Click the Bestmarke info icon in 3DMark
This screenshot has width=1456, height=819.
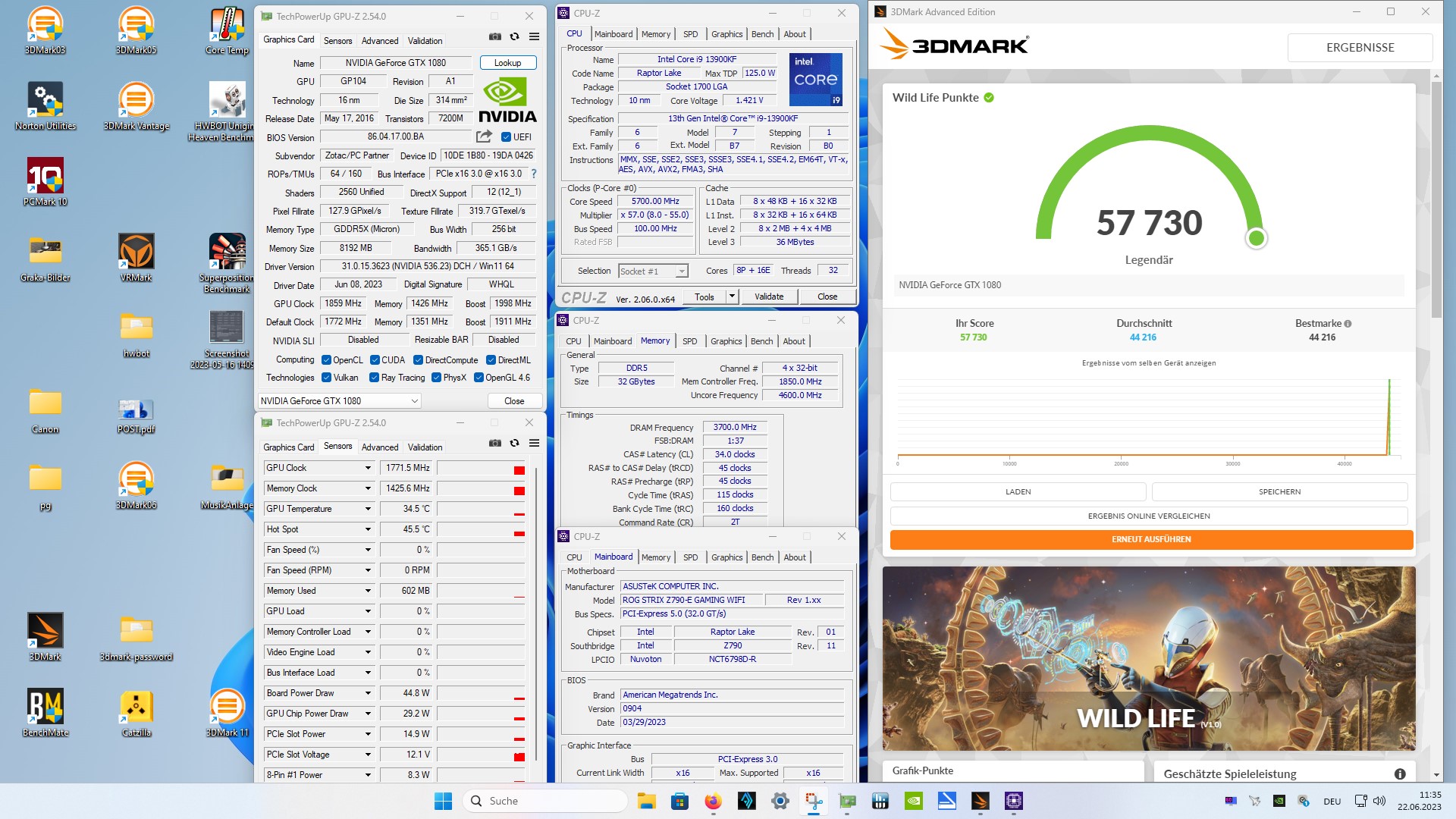[1348, 324]
